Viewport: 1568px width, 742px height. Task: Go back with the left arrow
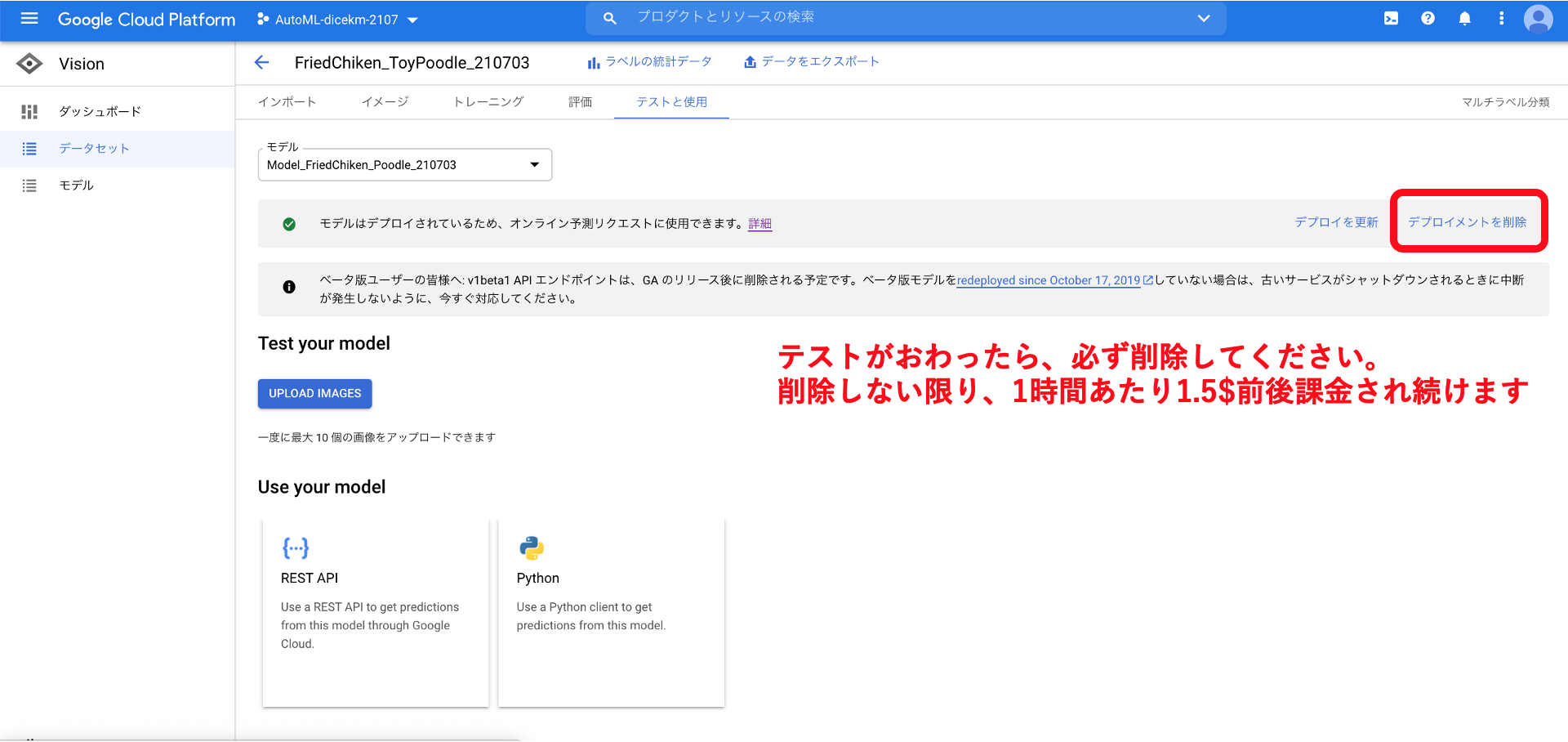(261, 62)
